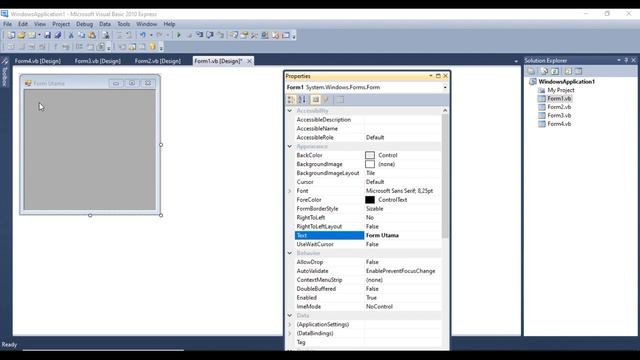Select the Cursor property row
This screenshot has width=640, height=360.
(368, 182)
